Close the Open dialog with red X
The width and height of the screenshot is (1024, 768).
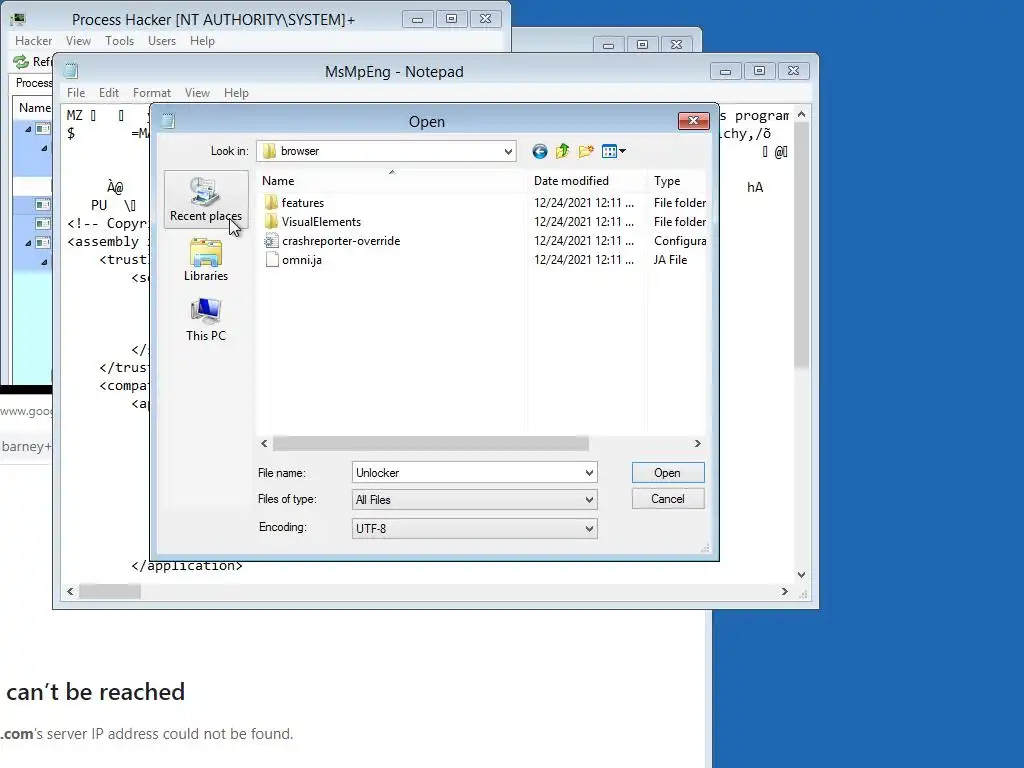coord(694,121)
